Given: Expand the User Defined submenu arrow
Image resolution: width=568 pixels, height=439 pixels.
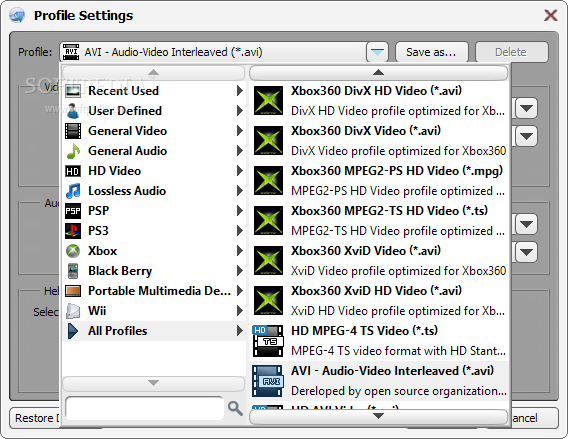Looking at the screenshot, I should point(239,110).
